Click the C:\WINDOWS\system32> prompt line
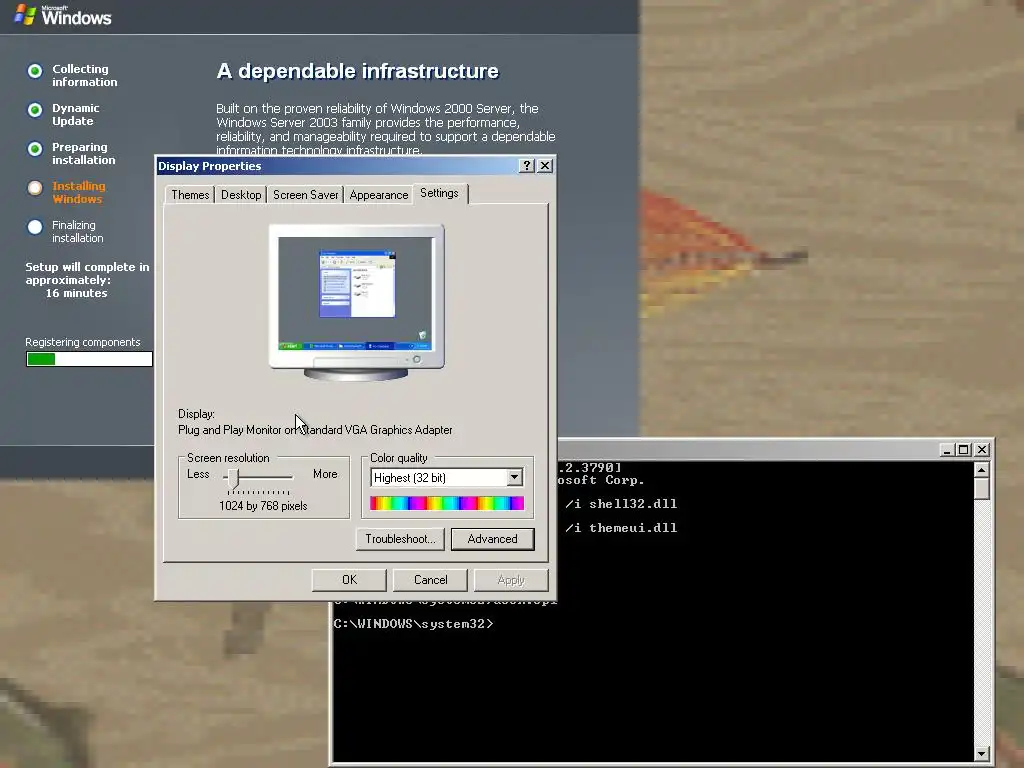The image size is (1024, 768). tap(413, 624)
